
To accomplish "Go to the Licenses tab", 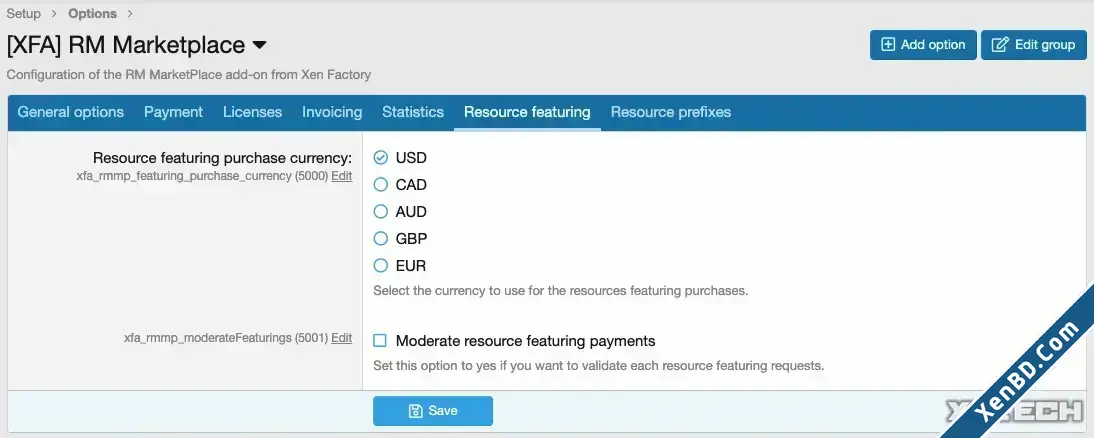I will (x=253, y=112).
